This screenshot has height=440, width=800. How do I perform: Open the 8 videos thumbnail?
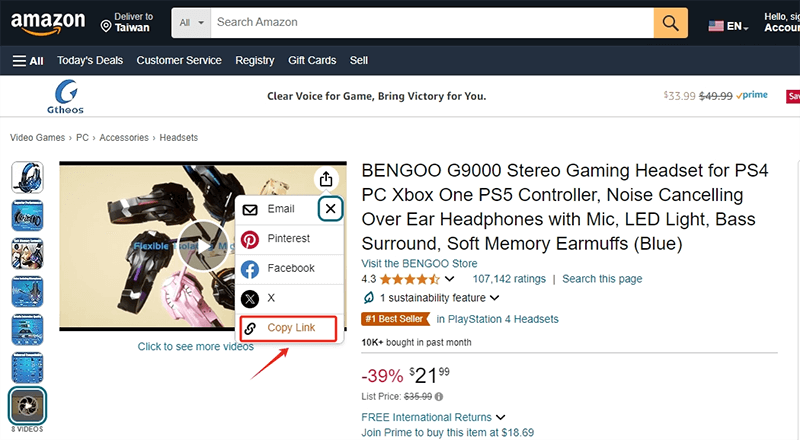click(x=27, y=407)
